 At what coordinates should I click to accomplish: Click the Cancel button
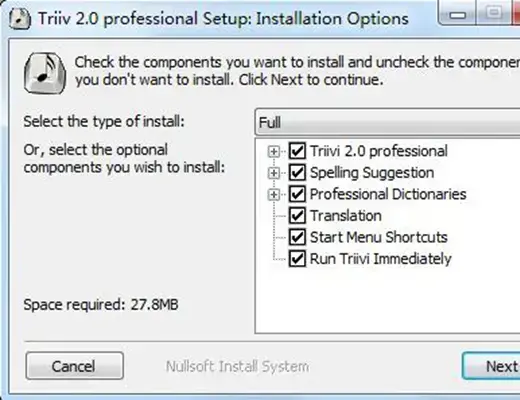point(74,366)
